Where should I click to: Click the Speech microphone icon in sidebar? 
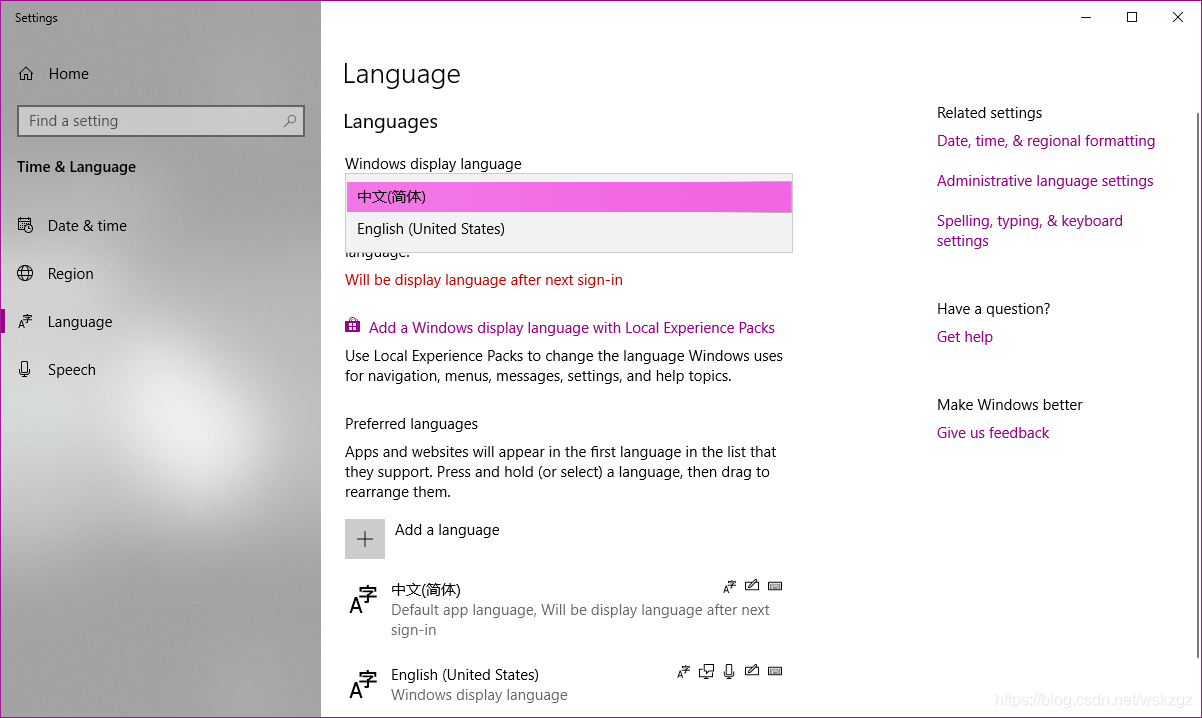tap(26, 370)
